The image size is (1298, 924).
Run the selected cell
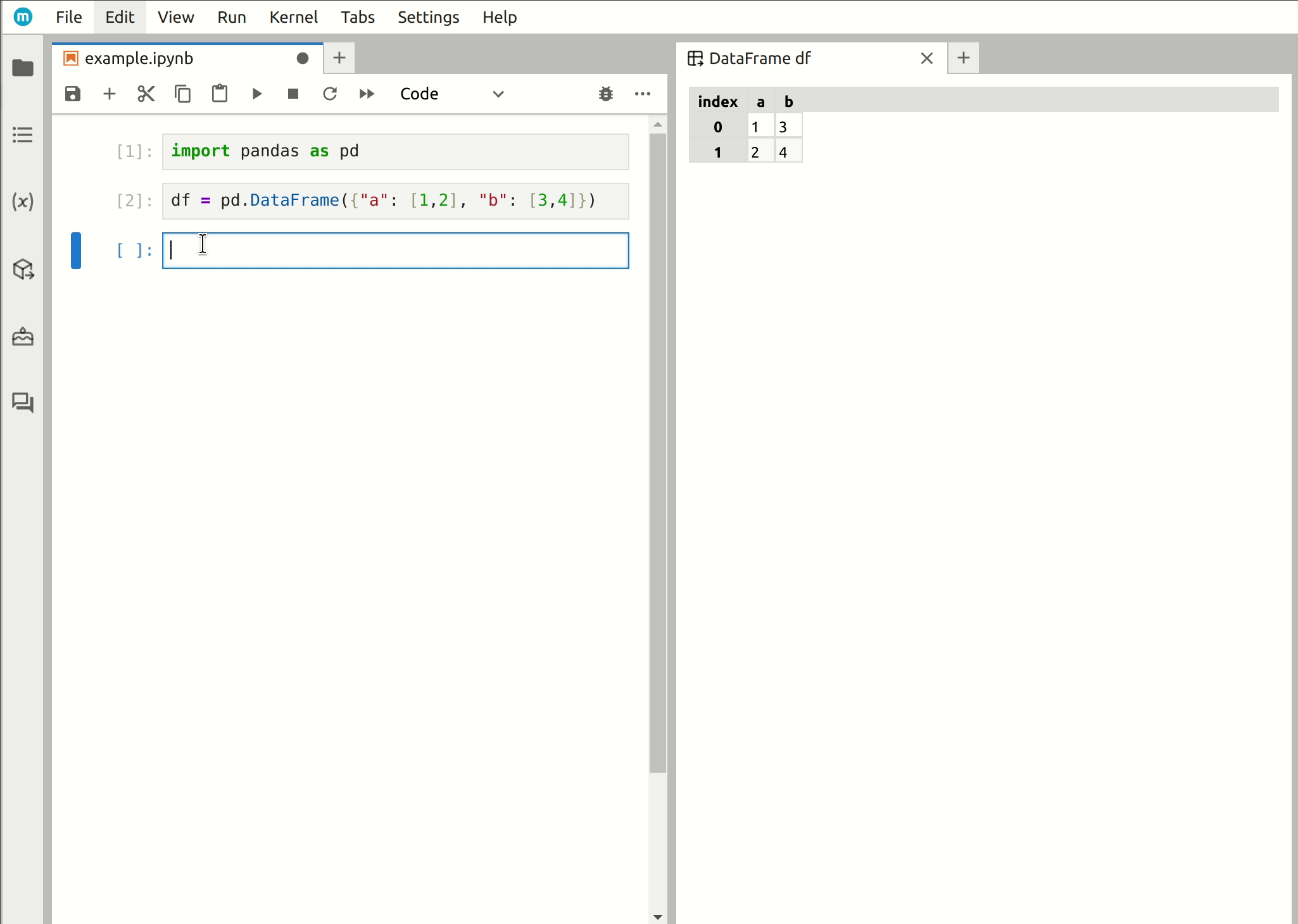click(256, 94)
